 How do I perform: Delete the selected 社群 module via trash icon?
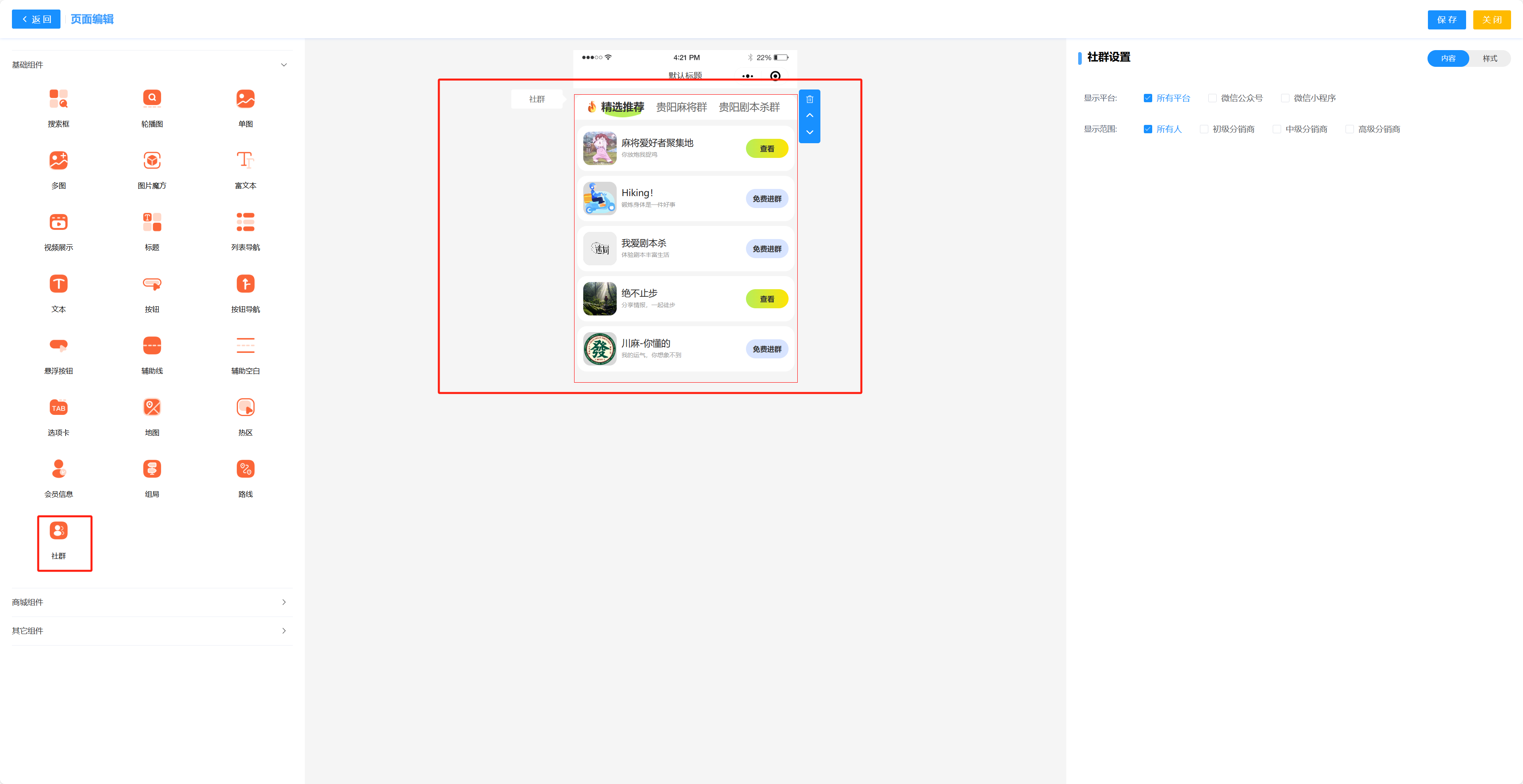(x=809, y=99)
